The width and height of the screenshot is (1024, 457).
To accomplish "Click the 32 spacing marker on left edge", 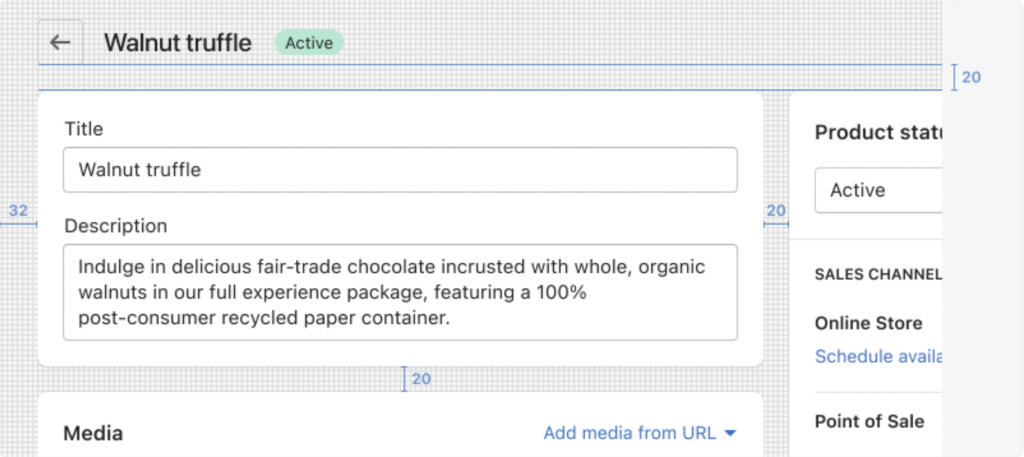I will (x=18, y=211).
